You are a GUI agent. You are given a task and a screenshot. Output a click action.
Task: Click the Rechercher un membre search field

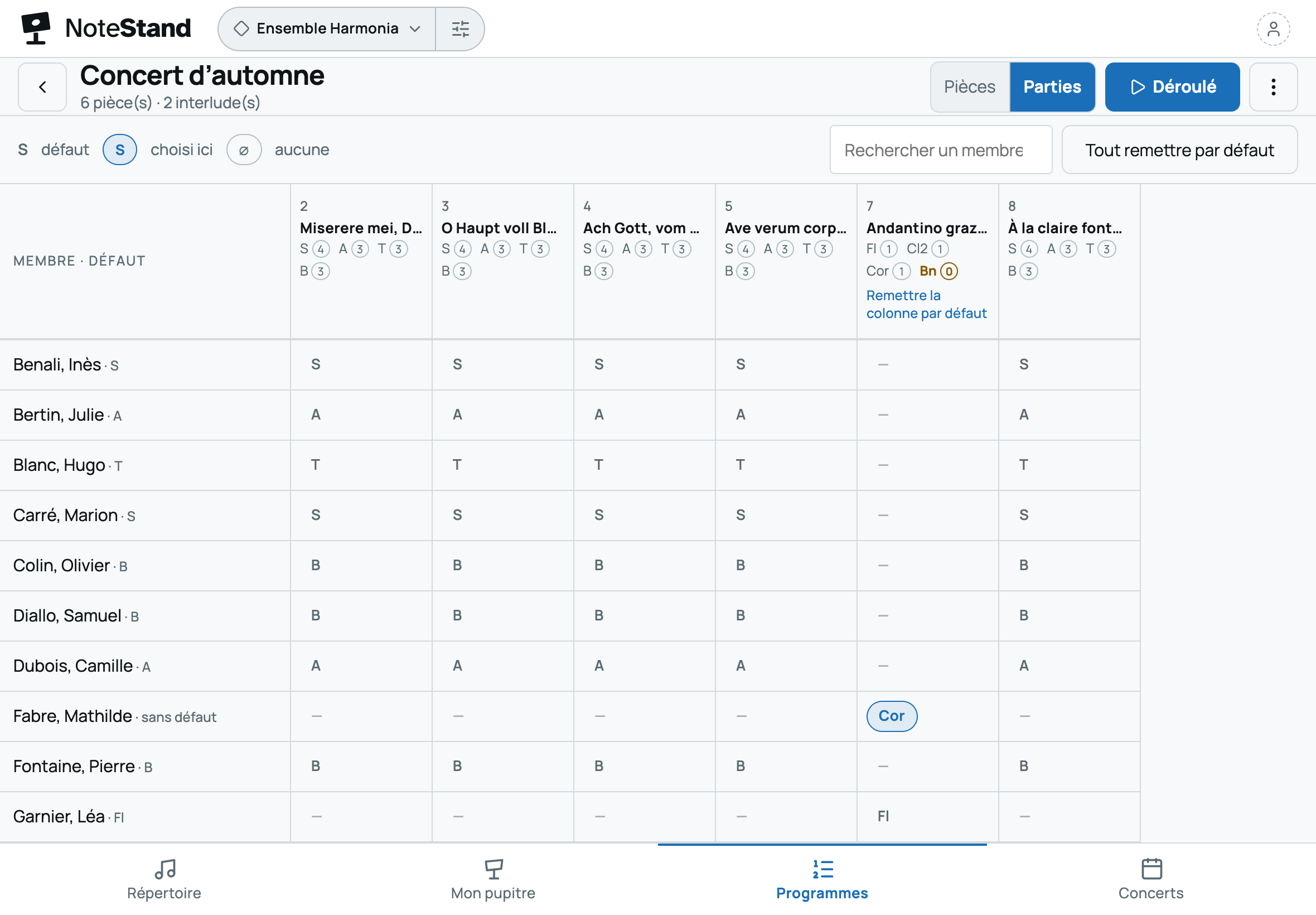pyautogui.click(x=941, y=150)
